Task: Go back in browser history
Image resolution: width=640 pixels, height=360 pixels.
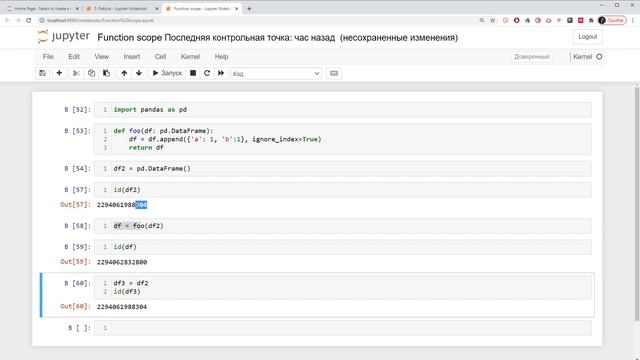Action: tap(7, 20)
